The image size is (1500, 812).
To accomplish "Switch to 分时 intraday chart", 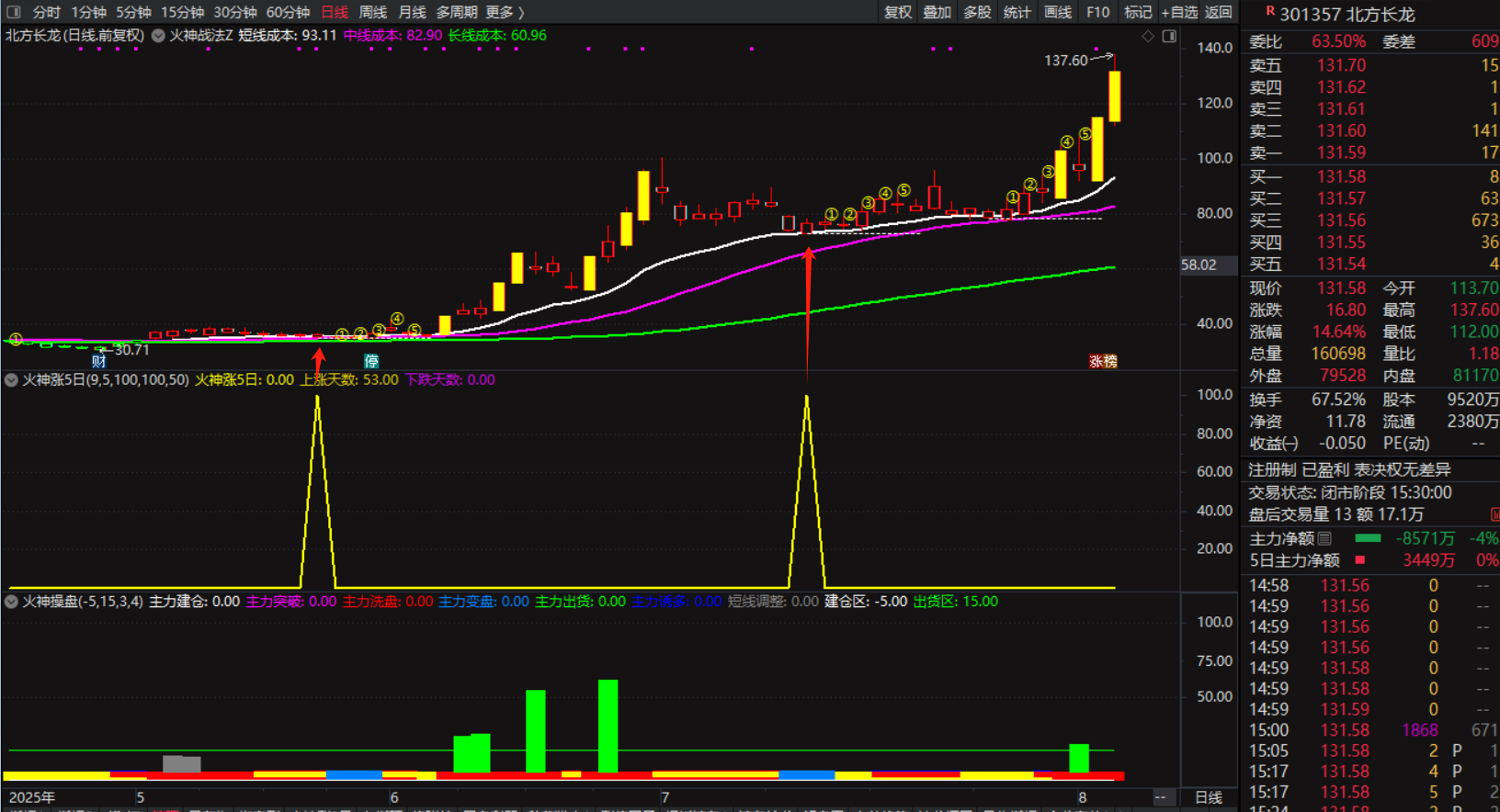I will 46,12.
